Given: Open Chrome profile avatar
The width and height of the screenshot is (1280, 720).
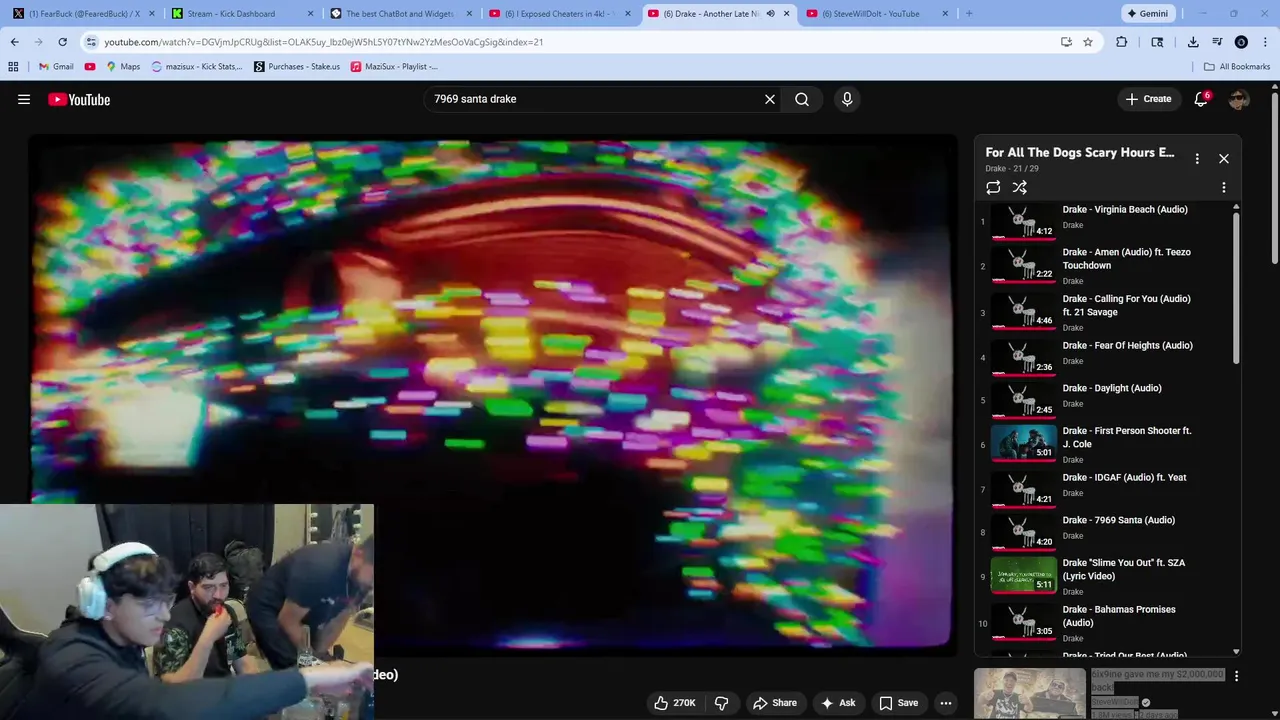Looking at the screenshot, I should (x=1241, y=42).
